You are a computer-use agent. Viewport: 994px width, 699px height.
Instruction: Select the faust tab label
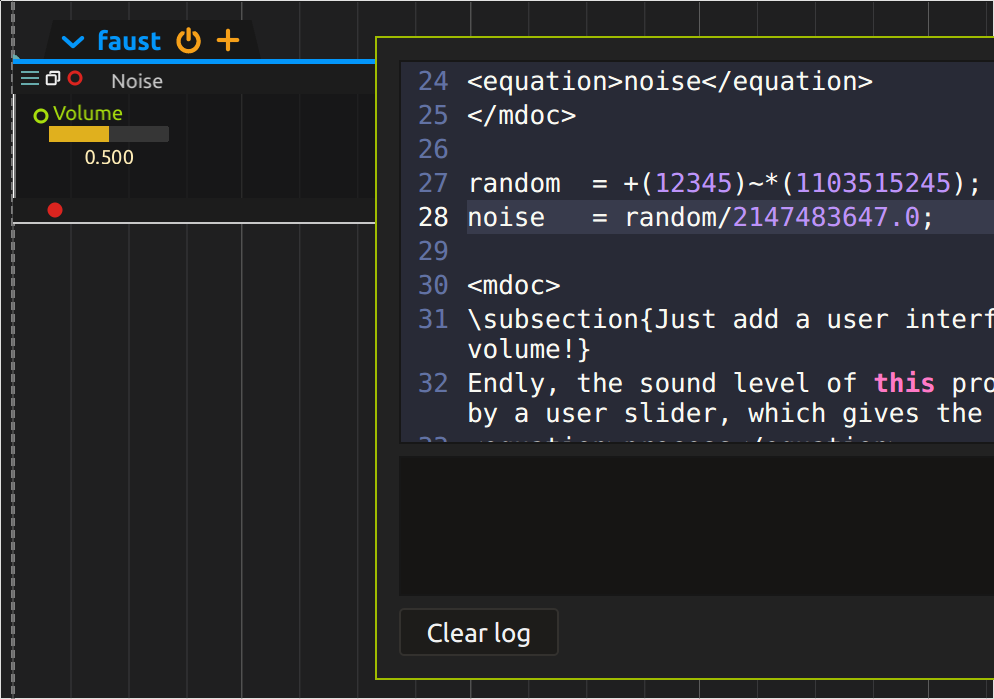(129, 41)
